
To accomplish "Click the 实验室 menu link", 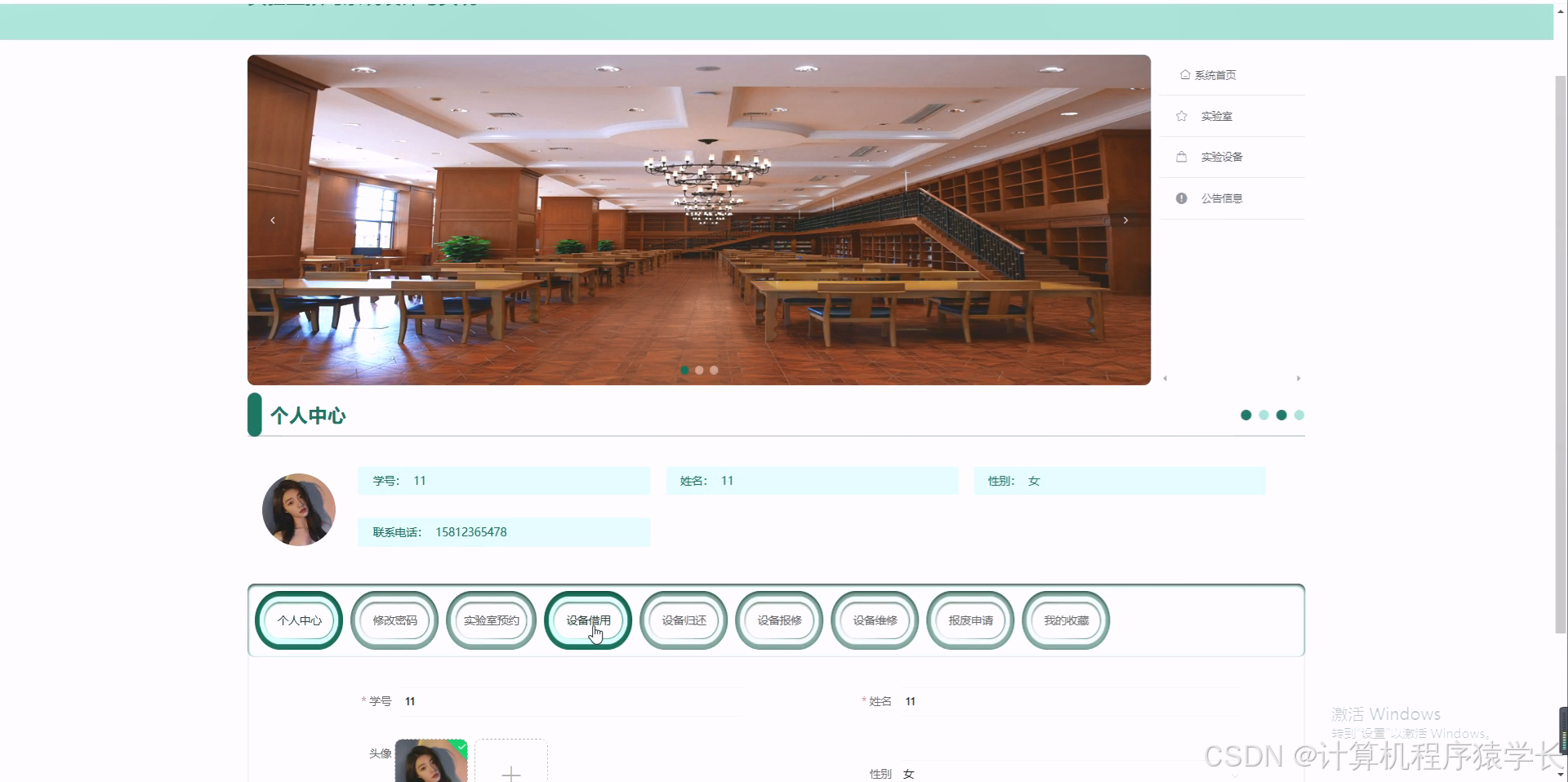I will tap(1217, 117).
